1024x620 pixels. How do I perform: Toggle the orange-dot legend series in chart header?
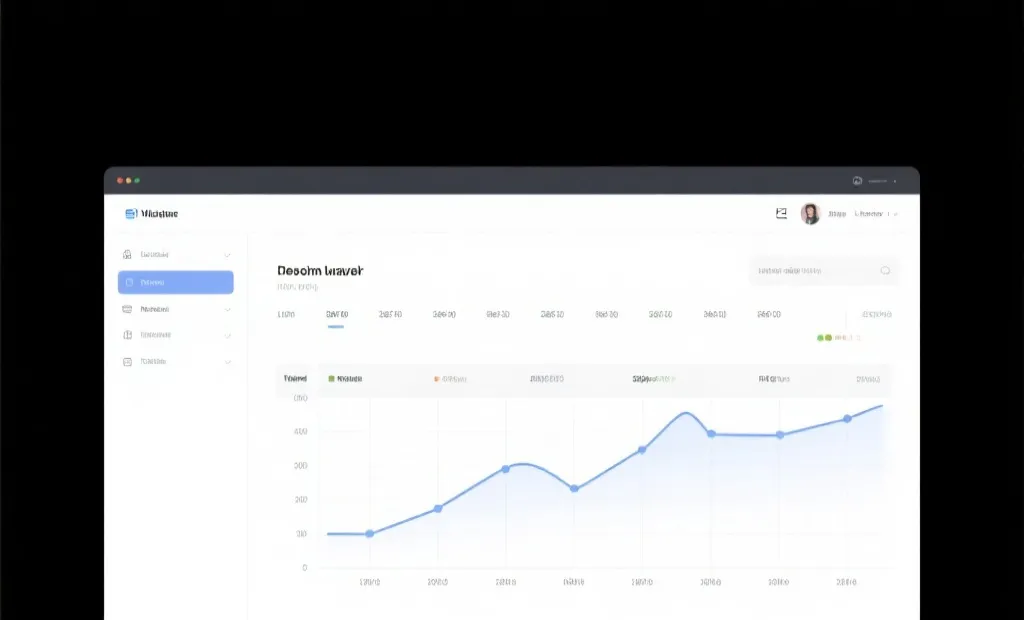(437, 379)
